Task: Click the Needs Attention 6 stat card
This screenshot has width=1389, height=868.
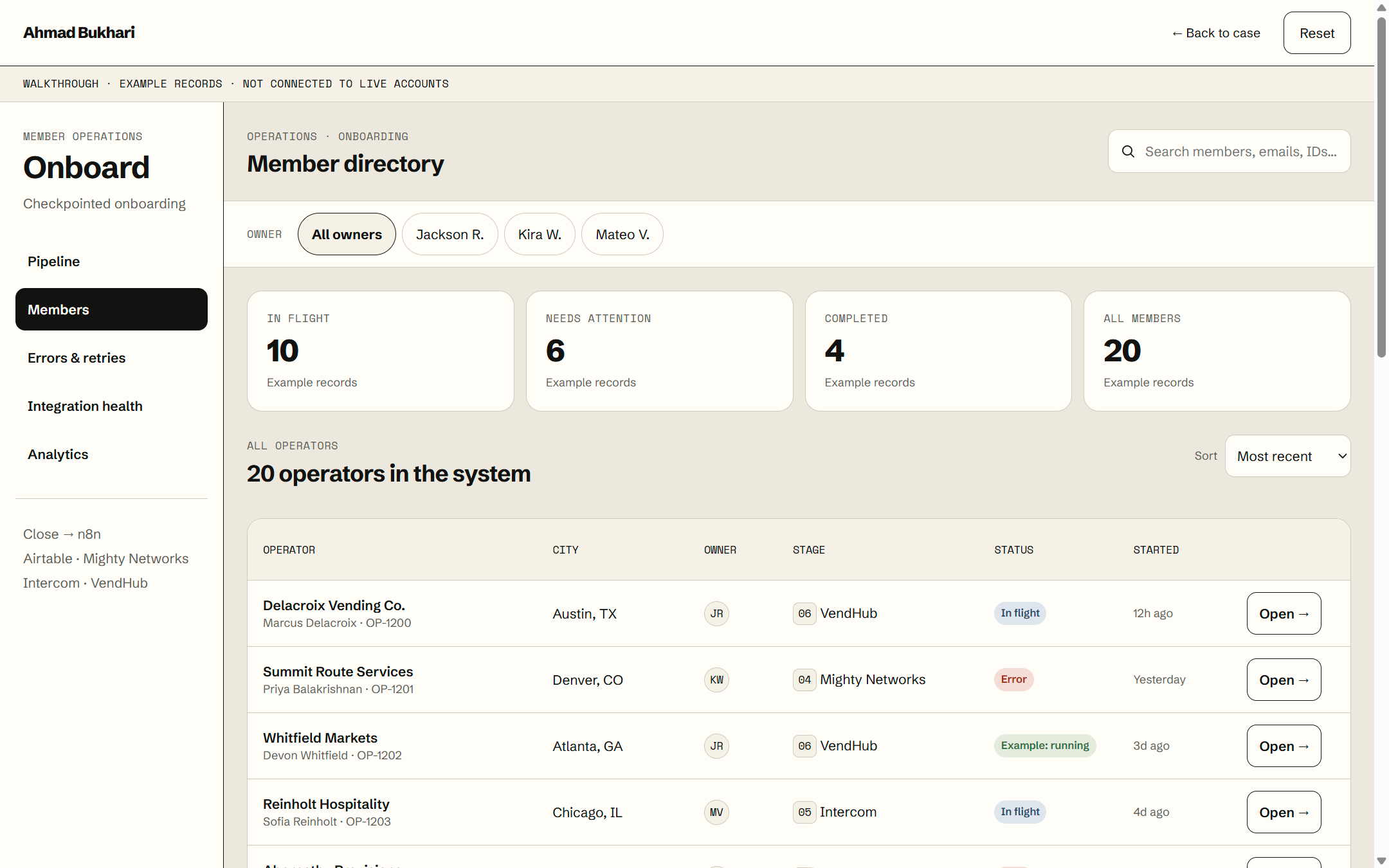Action: click(x=659, y=351)
